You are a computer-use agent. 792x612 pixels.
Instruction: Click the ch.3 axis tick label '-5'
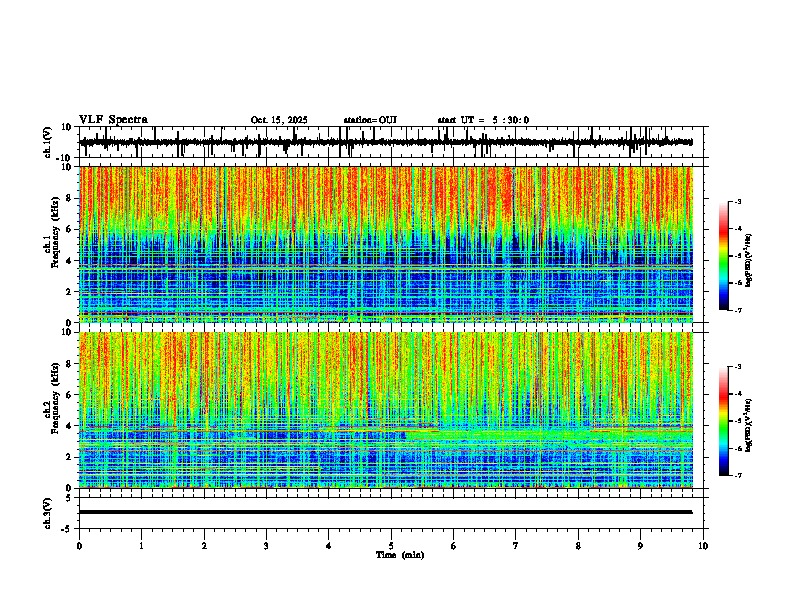tap(68, 529)
